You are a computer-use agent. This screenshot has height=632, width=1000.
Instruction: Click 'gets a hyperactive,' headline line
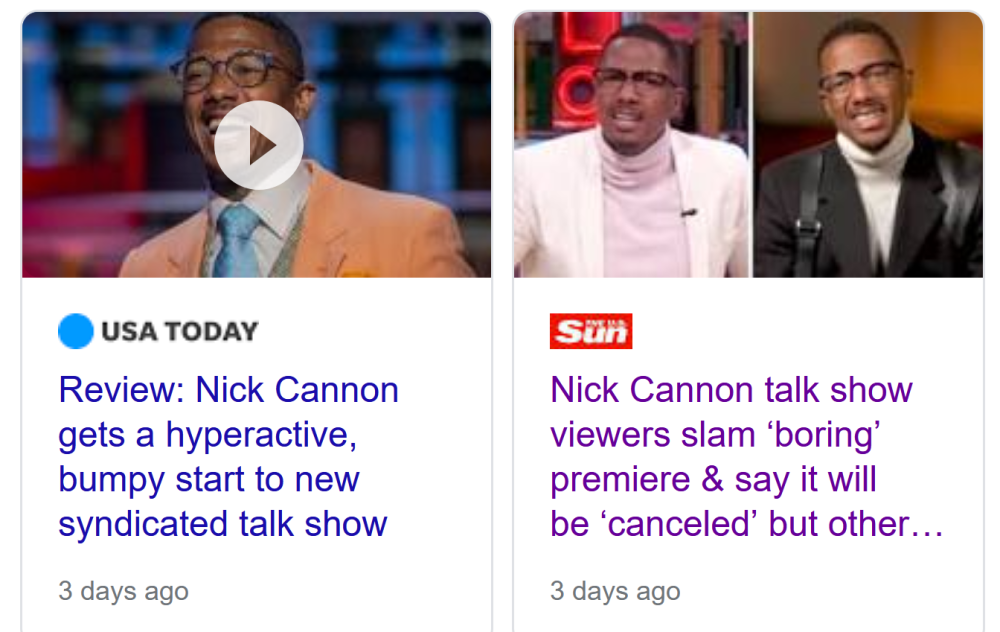coord(208,435)
